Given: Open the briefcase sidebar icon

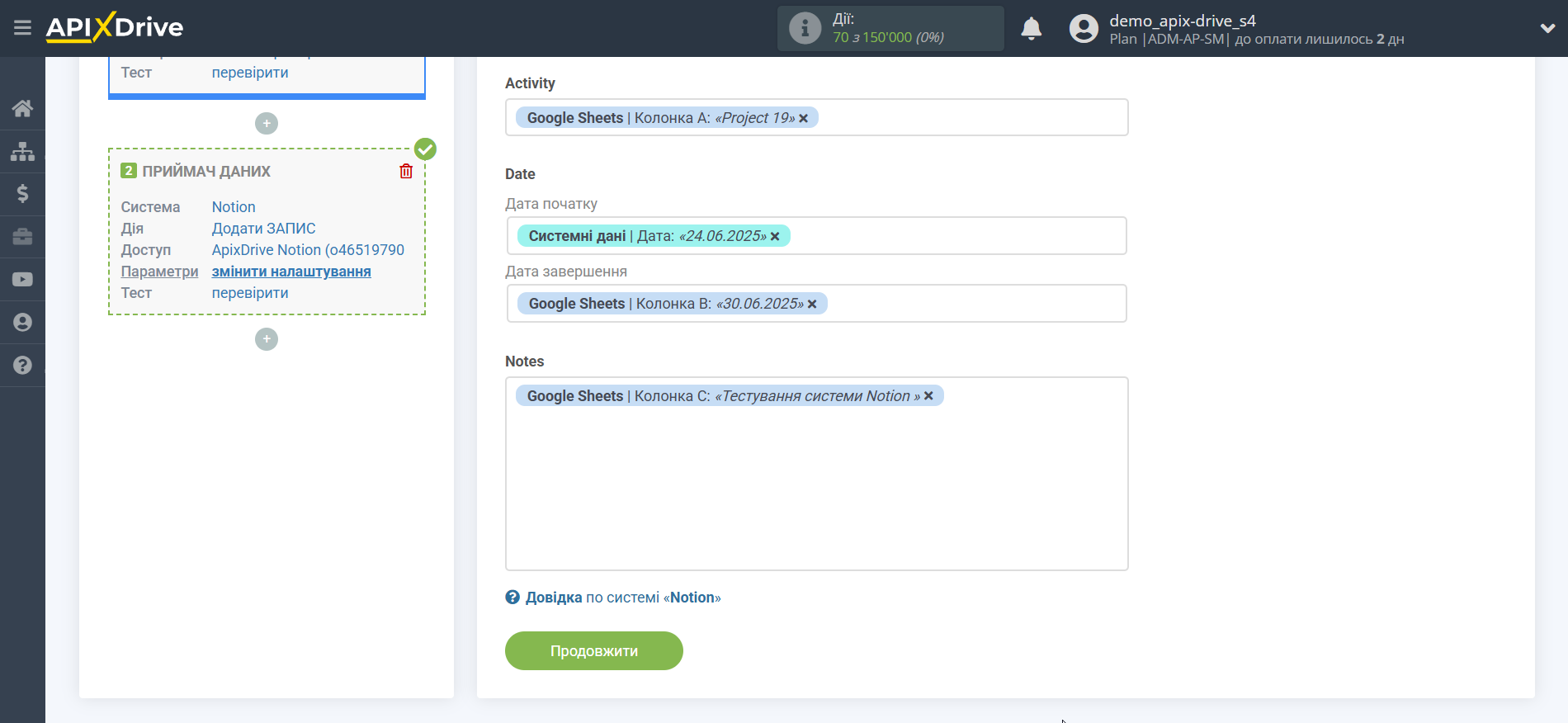Looking at the screenshot, I should (x=22, y=237).
